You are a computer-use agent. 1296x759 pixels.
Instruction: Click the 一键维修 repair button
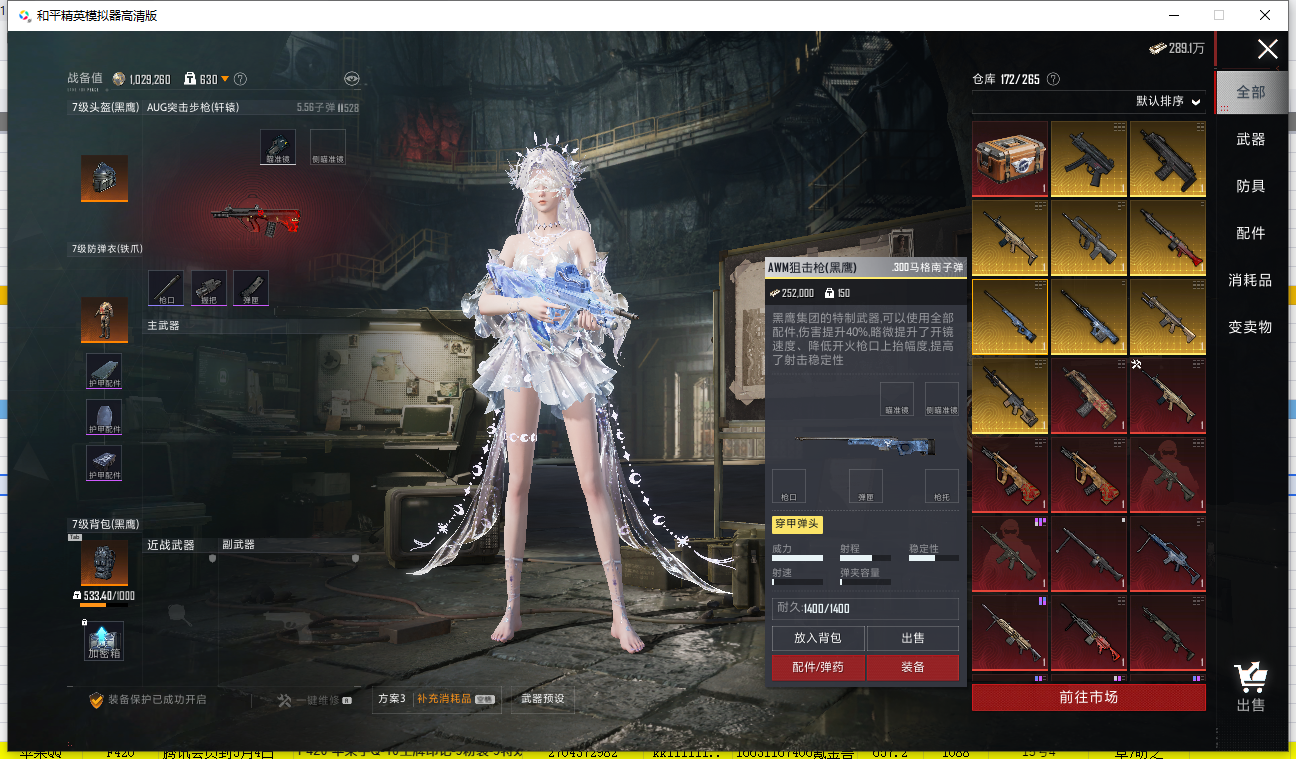(x=314, y=700)
